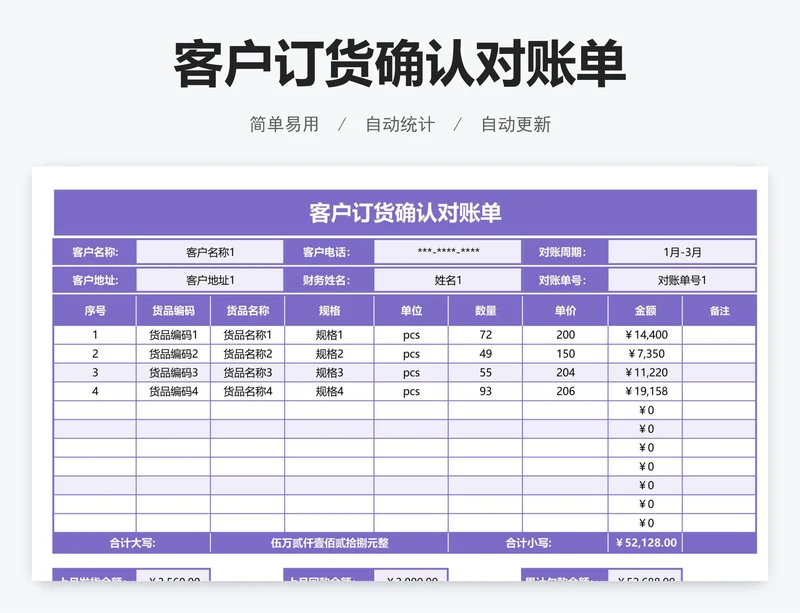Click the 备注 column header
The height and width of the screenshot is (613, 800).
(x=719, y=310)
